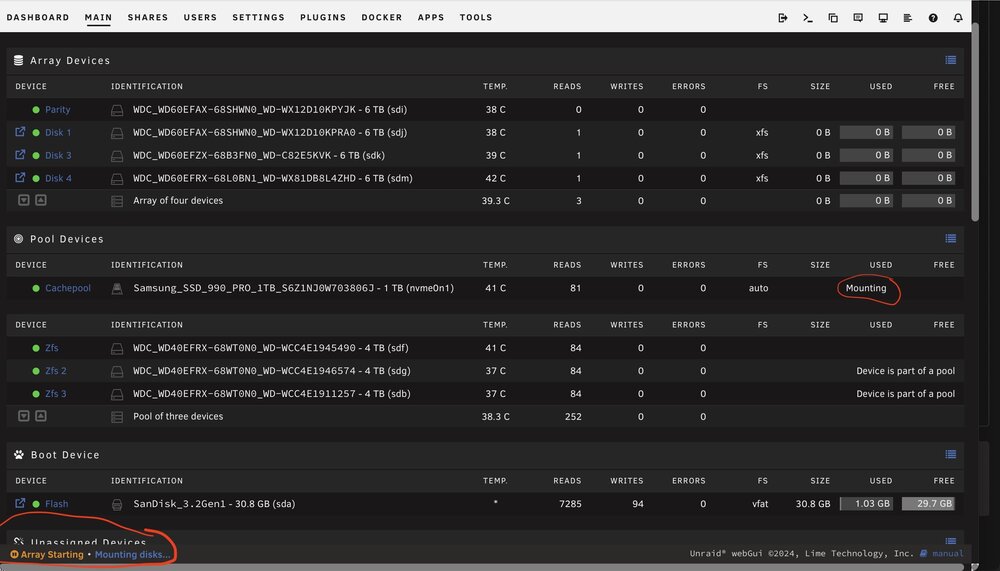Open the manual link in footer
The height and width of the screenshot is (571, 1000).
click(947, 554)
